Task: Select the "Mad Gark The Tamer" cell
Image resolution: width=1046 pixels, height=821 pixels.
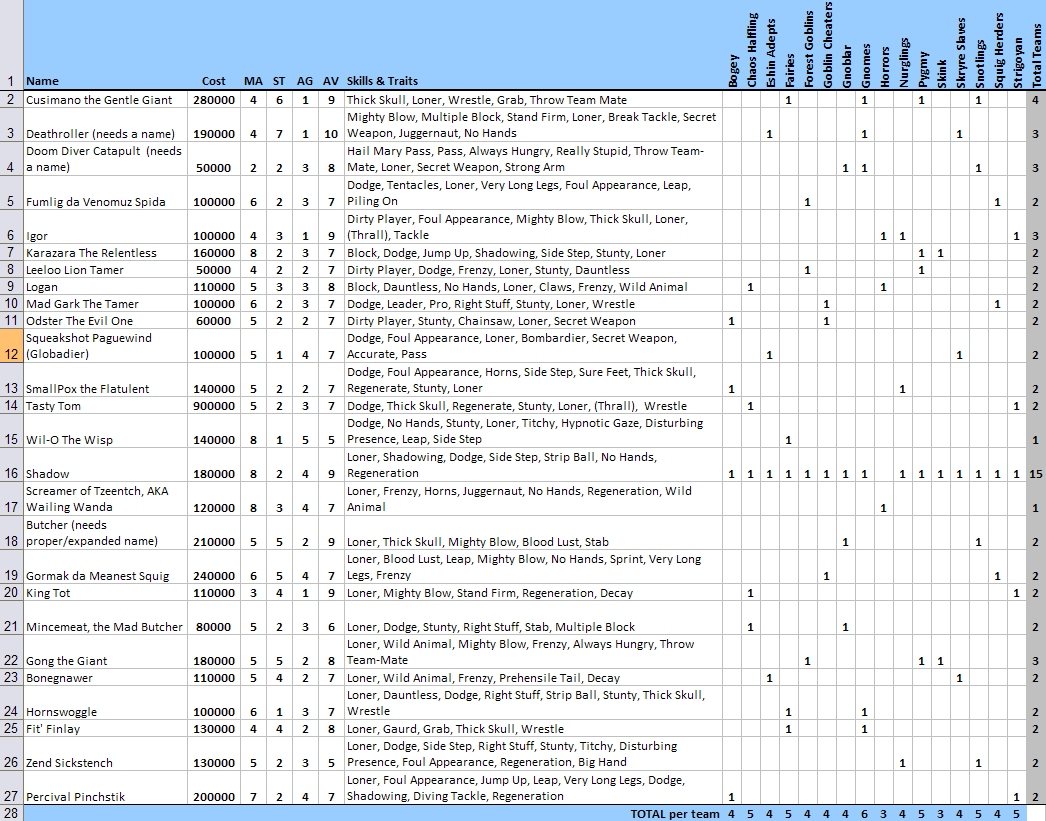Action: click(x=105, y=303)
